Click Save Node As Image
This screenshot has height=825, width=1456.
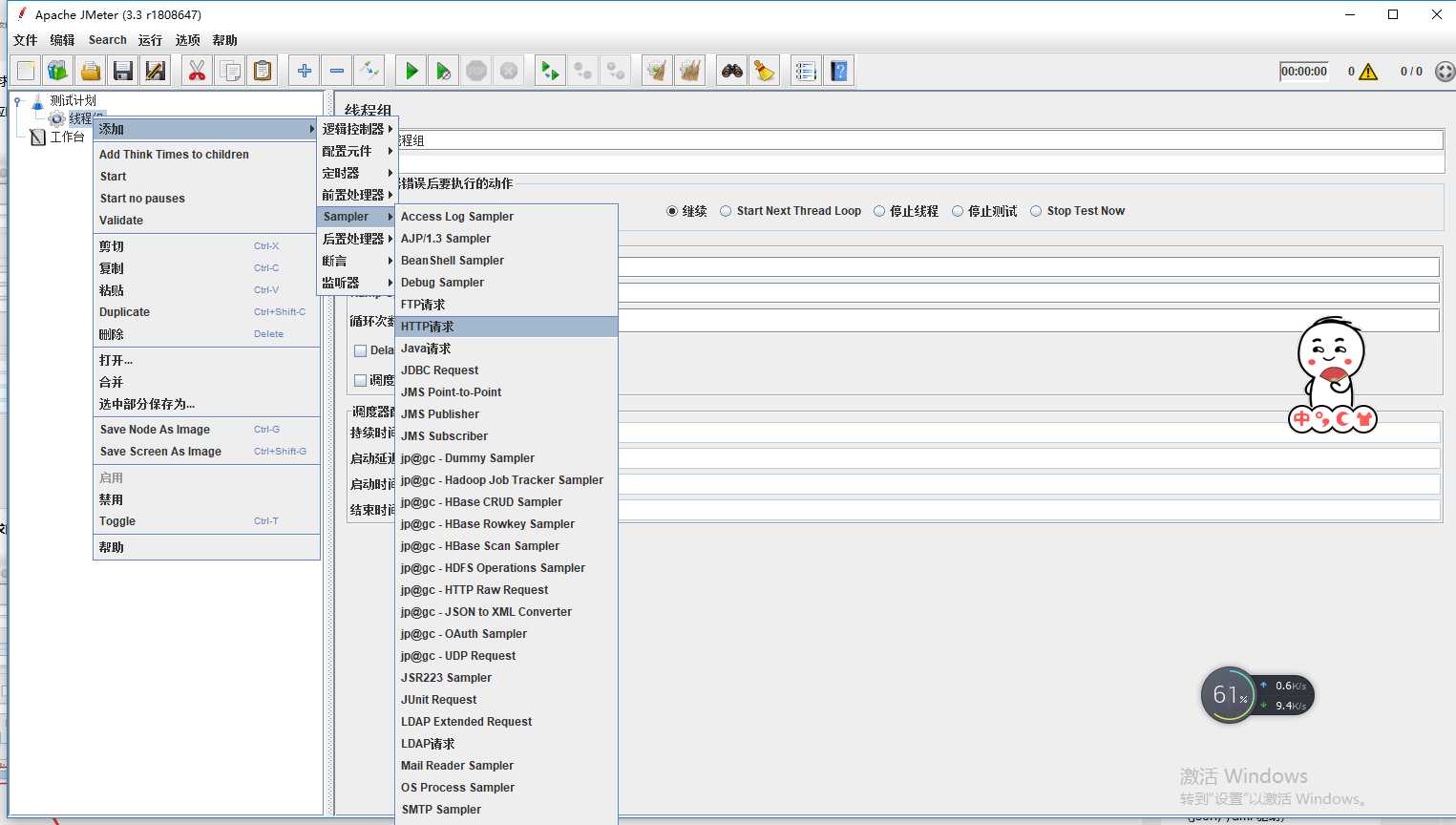[x=206, y=430]
